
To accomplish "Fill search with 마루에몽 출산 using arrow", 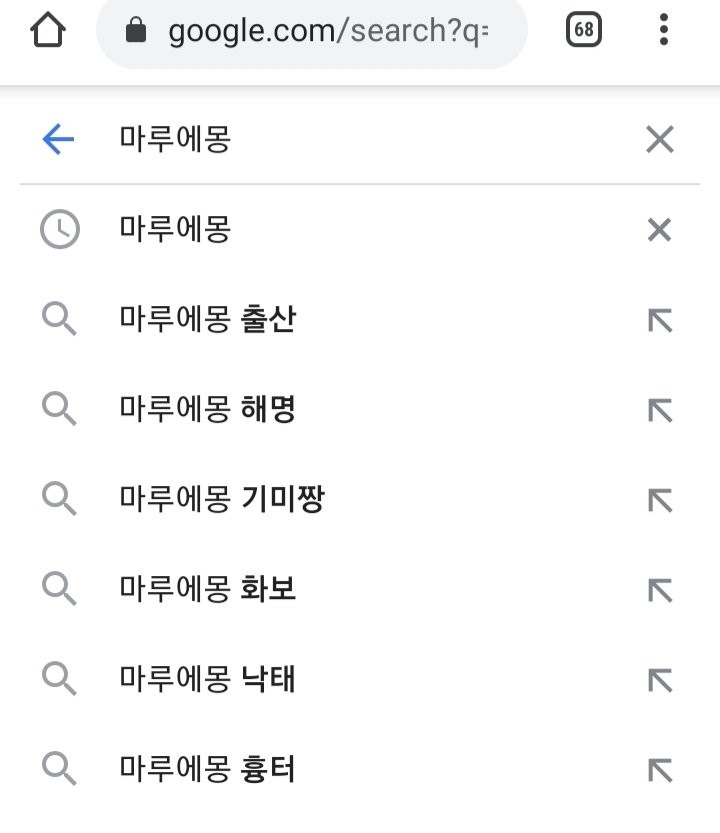I will tap(660, 320).
